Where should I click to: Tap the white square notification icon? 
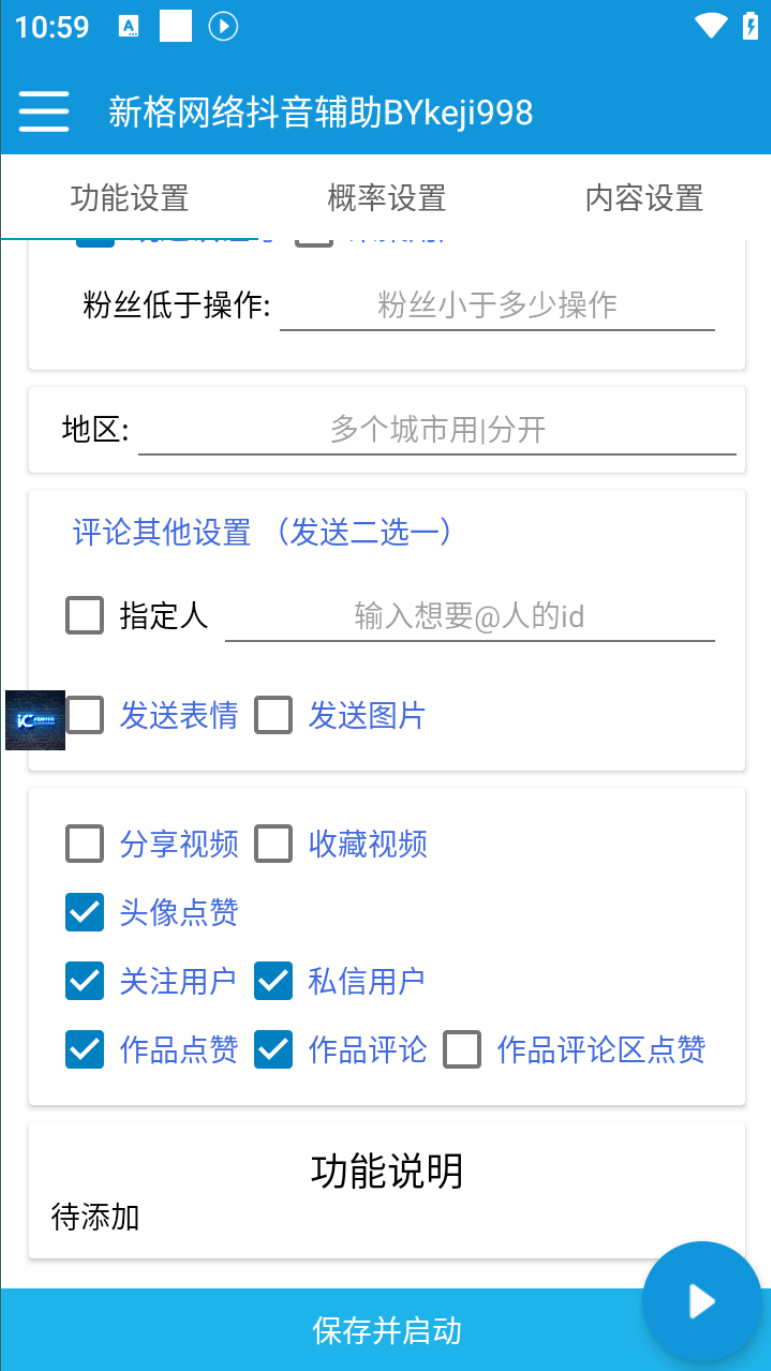point(175,27)
